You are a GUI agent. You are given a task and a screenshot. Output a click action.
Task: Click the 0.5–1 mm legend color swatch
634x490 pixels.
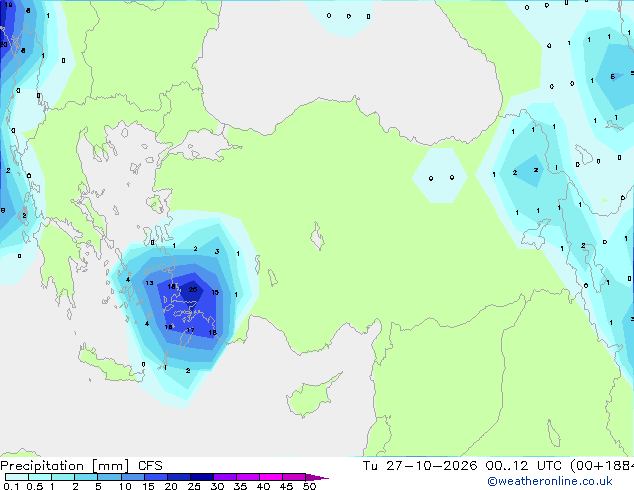pos(40,477)
